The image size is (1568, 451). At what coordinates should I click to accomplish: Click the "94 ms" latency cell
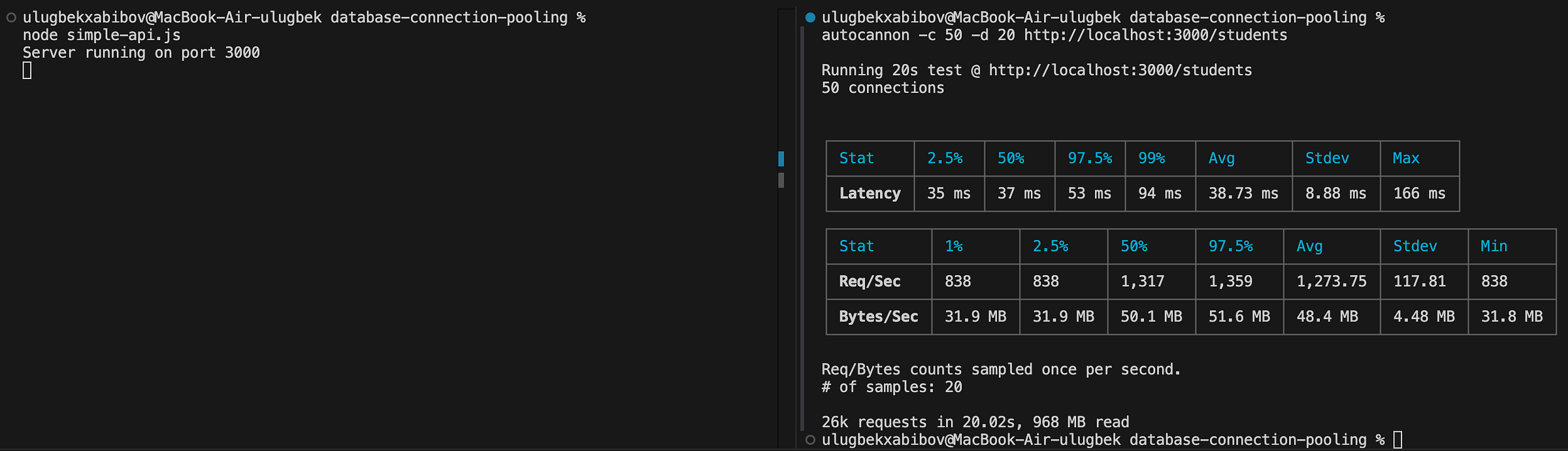click(1160, 193)
